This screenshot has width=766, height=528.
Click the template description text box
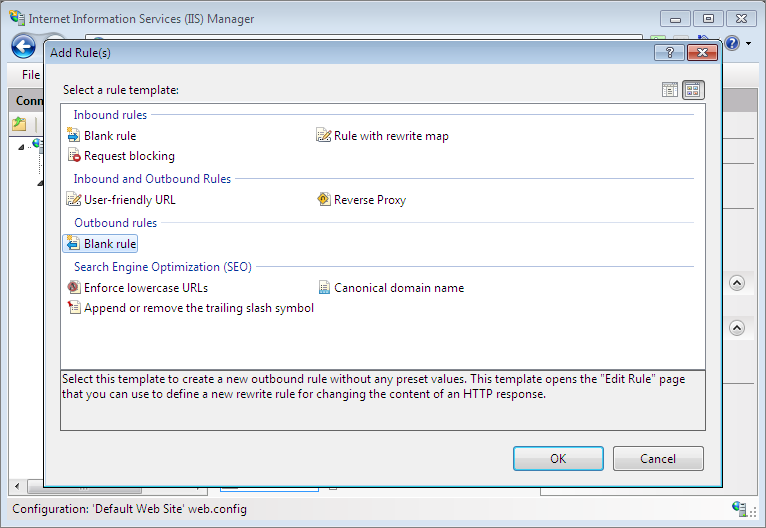(383, 400)
